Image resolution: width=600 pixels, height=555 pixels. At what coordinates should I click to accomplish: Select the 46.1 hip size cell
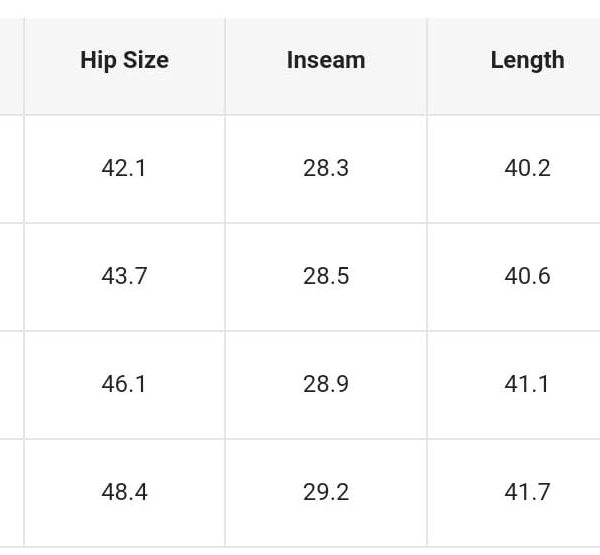pyautogui.click(x=124, y=384)
